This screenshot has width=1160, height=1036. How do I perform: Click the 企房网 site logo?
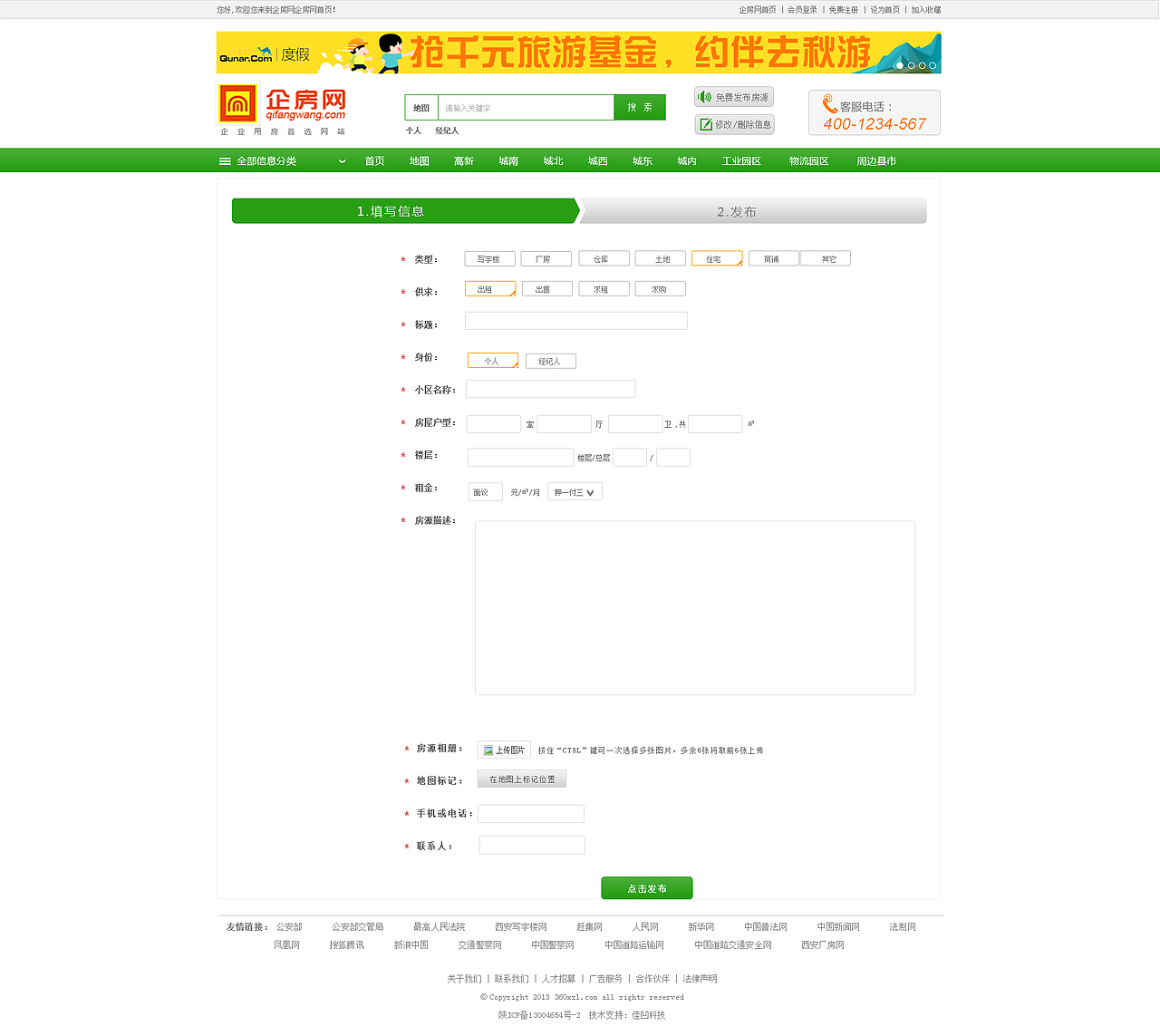point(283,108)
